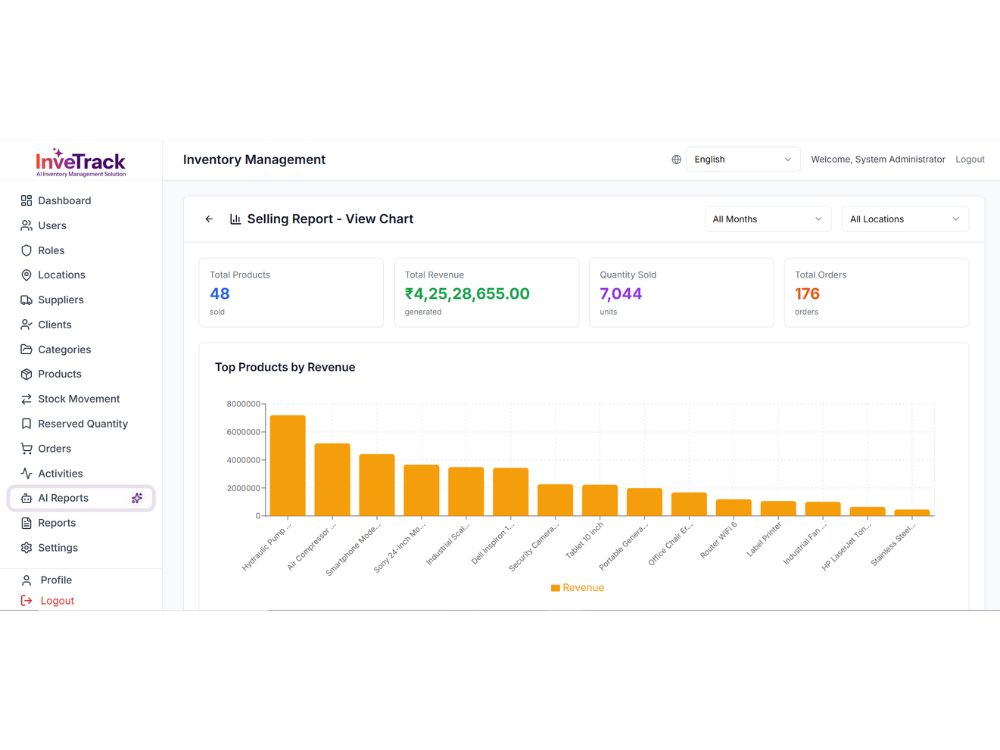Click the Reports document icon
Image resolution: width=1000 pixels, height=750 pixels.
26,523
